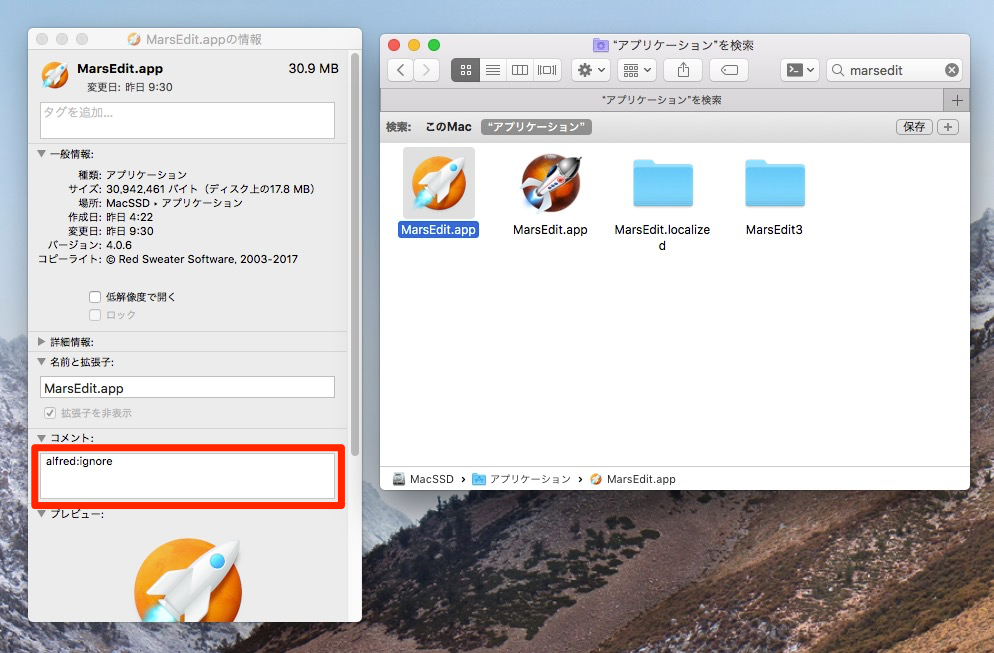
Task: Go back in Finder window
Action: (401, 70)
